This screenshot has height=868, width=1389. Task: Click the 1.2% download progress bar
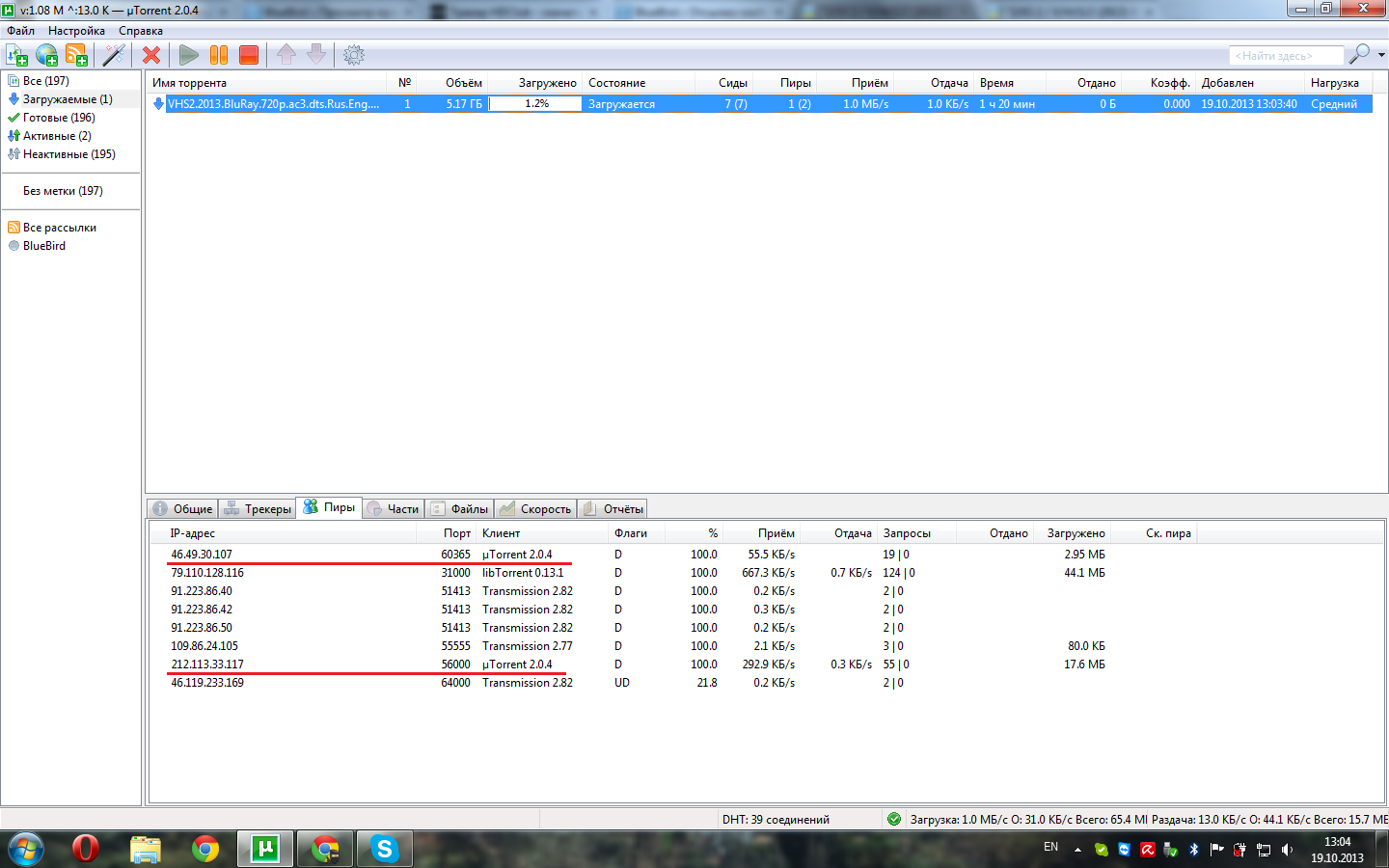coord(536,104)
